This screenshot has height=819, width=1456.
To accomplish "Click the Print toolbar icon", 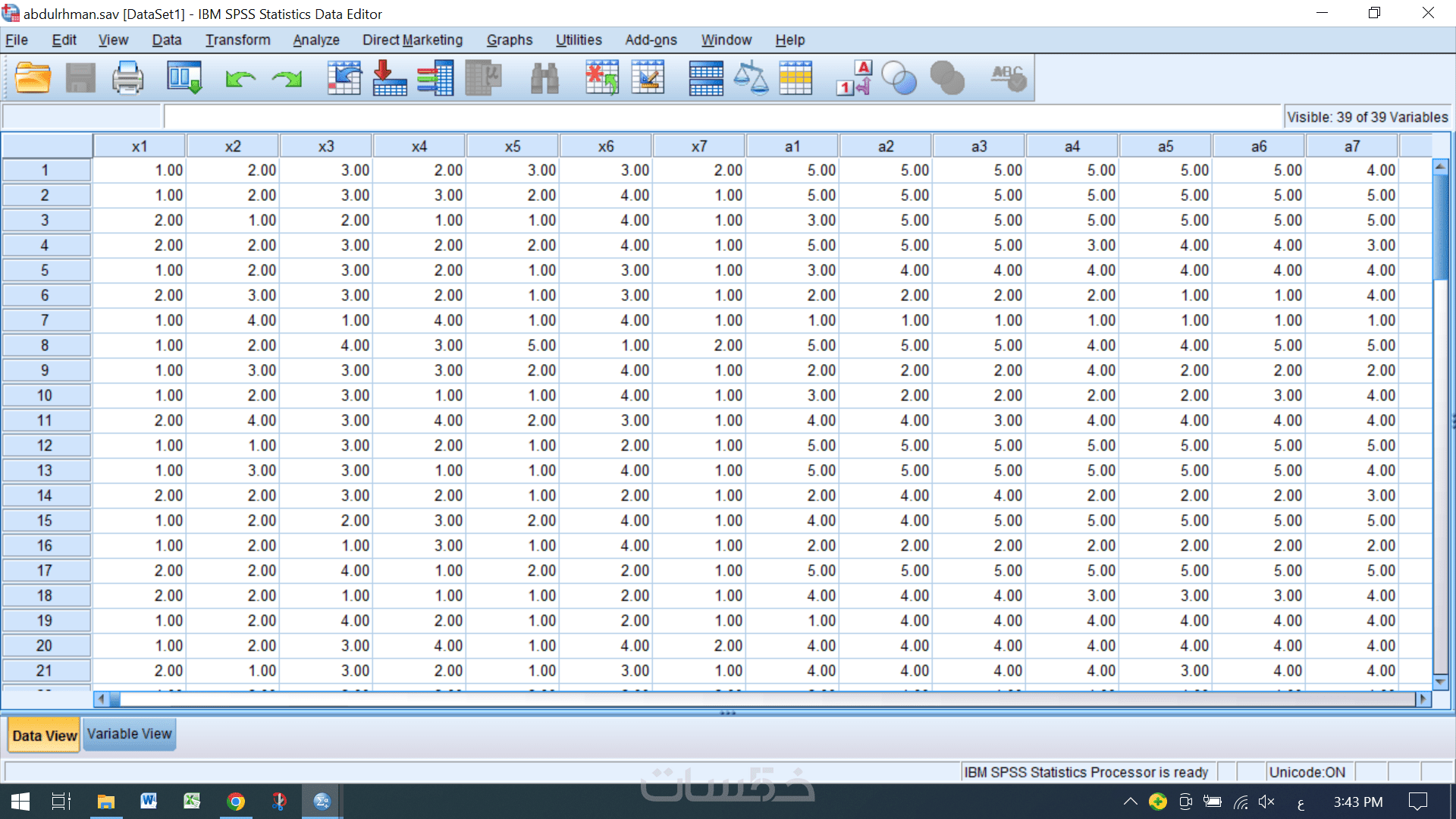I will coord(127,77).
